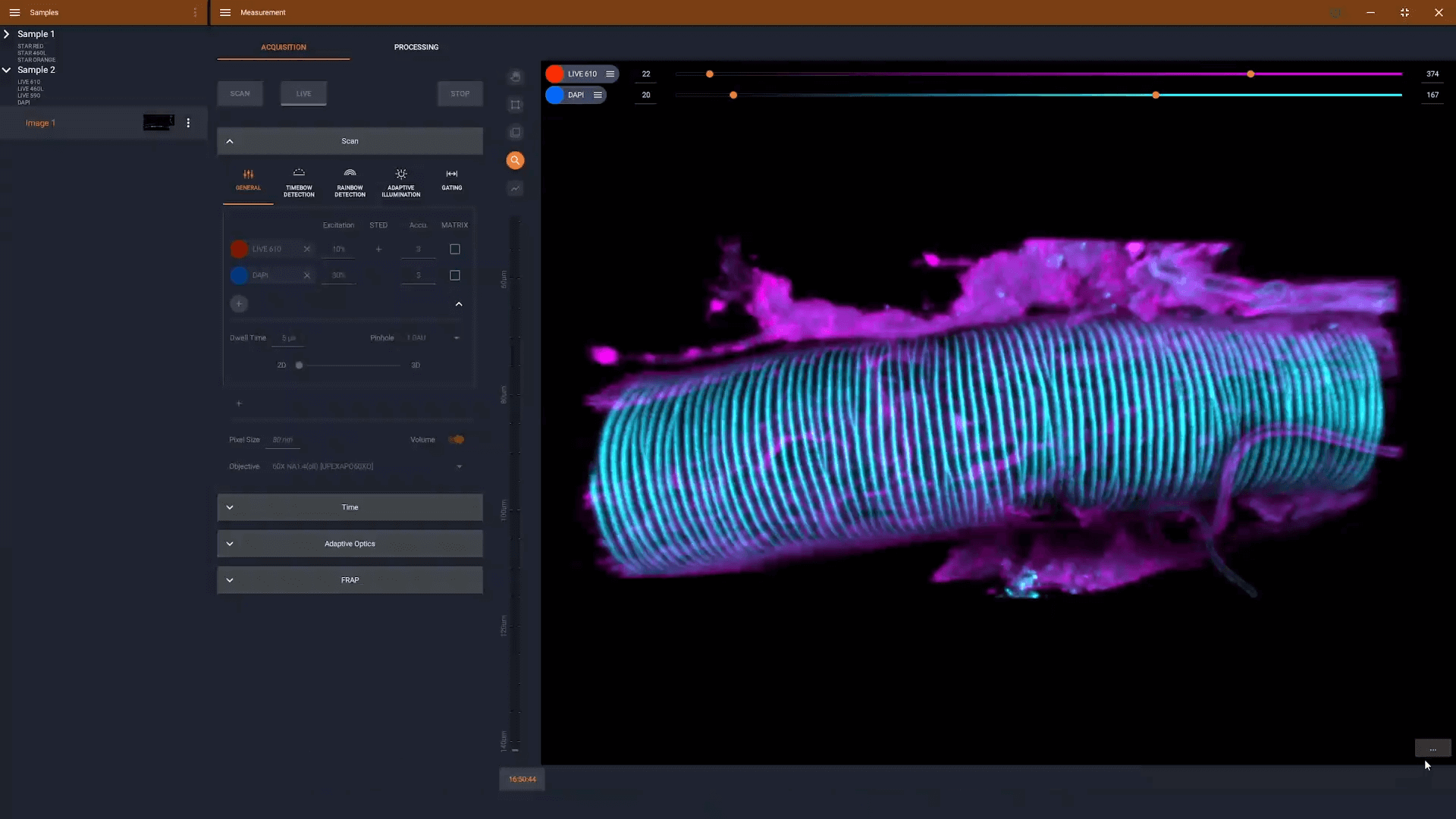The image size is (1456, 819).
Task: Check the MATRIX box for LIVE 610
Action: click(x=455, y=249)
